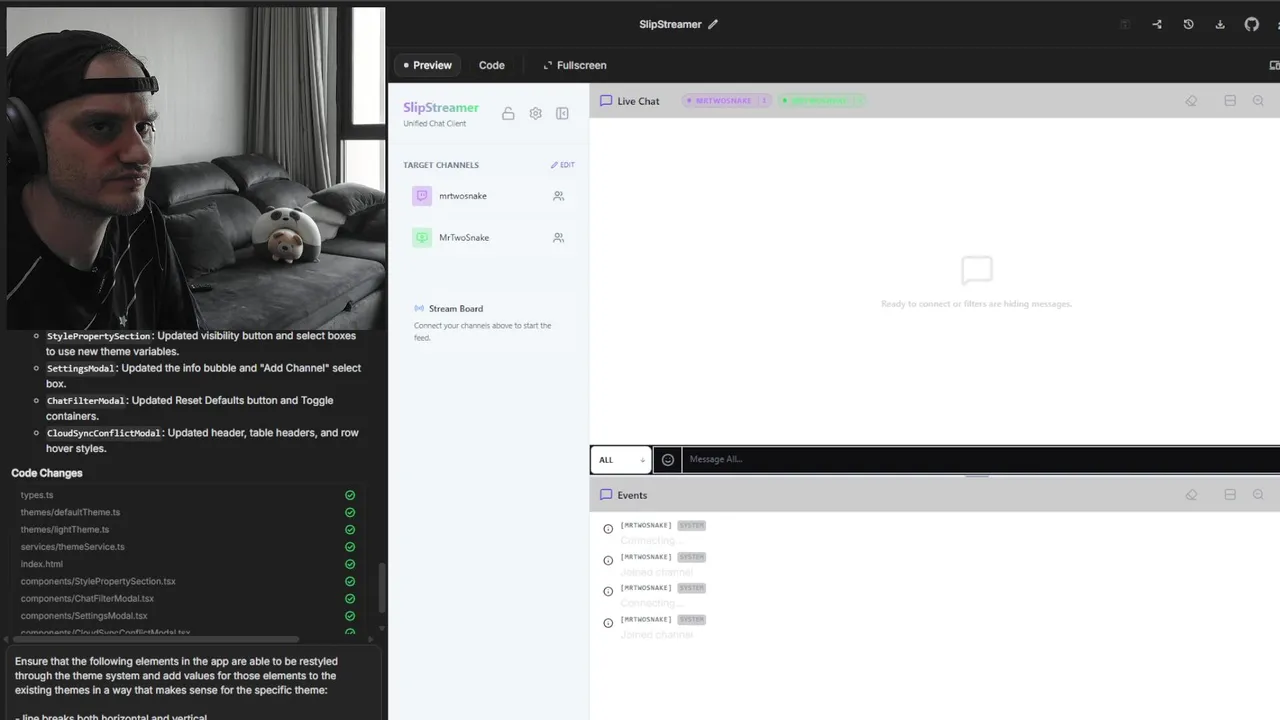Click the SlipStreamer logo in sidebar
The width and height of the screenshot is (1280, 720).
coord(441,108)
